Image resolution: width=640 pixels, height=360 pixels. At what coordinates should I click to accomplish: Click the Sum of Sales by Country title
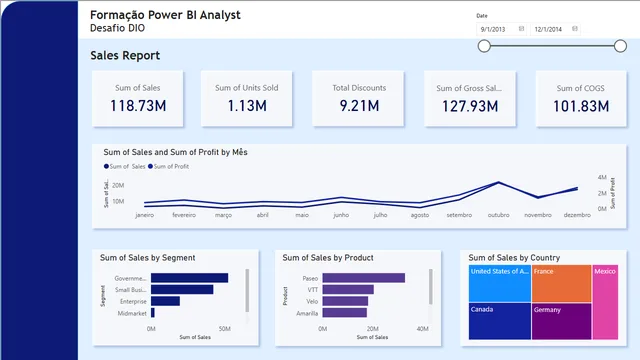tap(514, 258)
